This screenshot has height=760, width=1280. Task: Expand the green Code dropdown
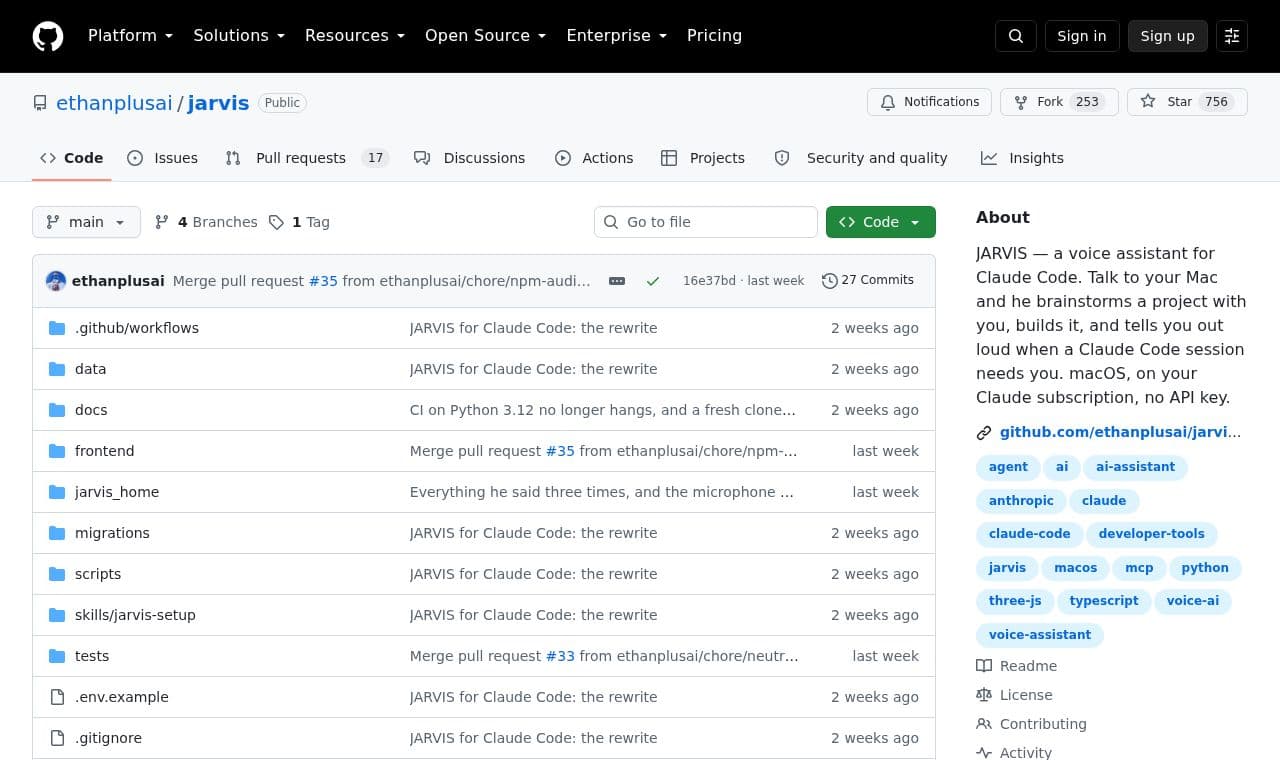pos(881,222)
